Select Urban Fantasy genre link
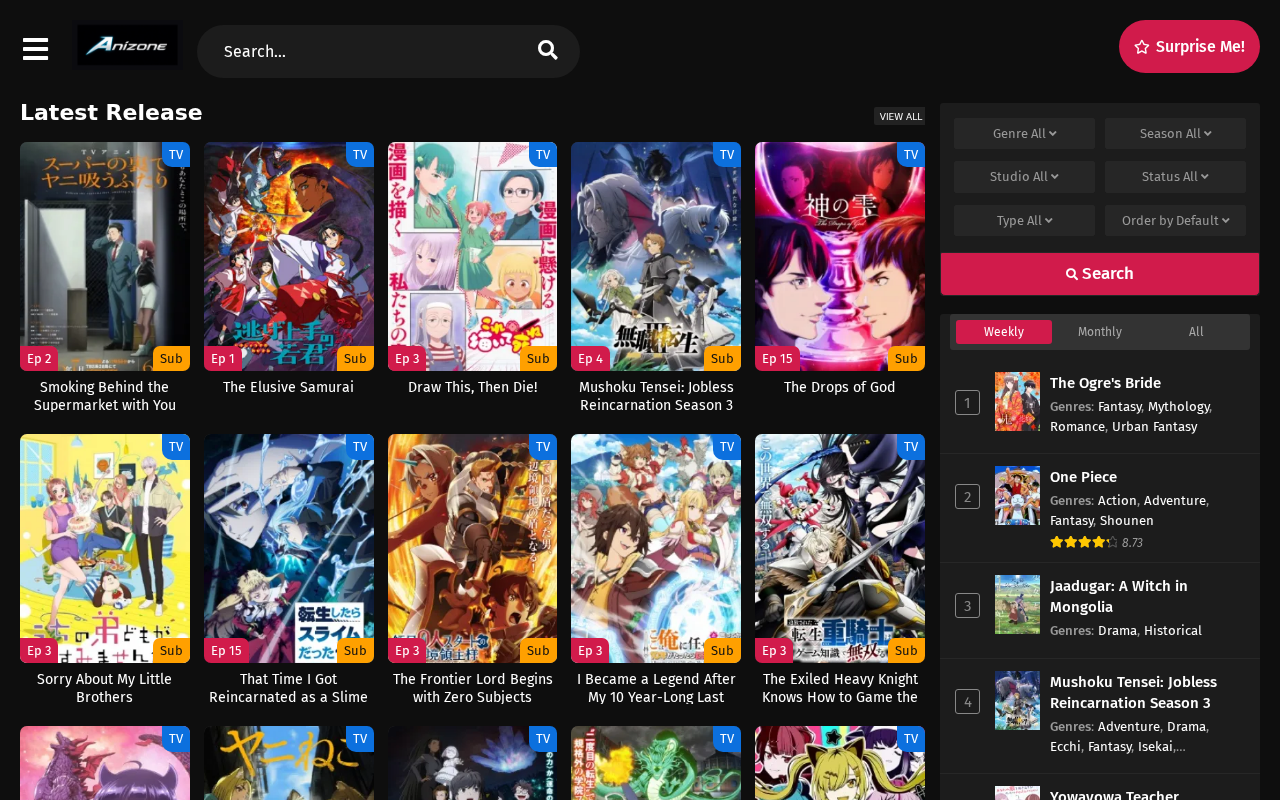1280x800 pixels. (1154, 427)
